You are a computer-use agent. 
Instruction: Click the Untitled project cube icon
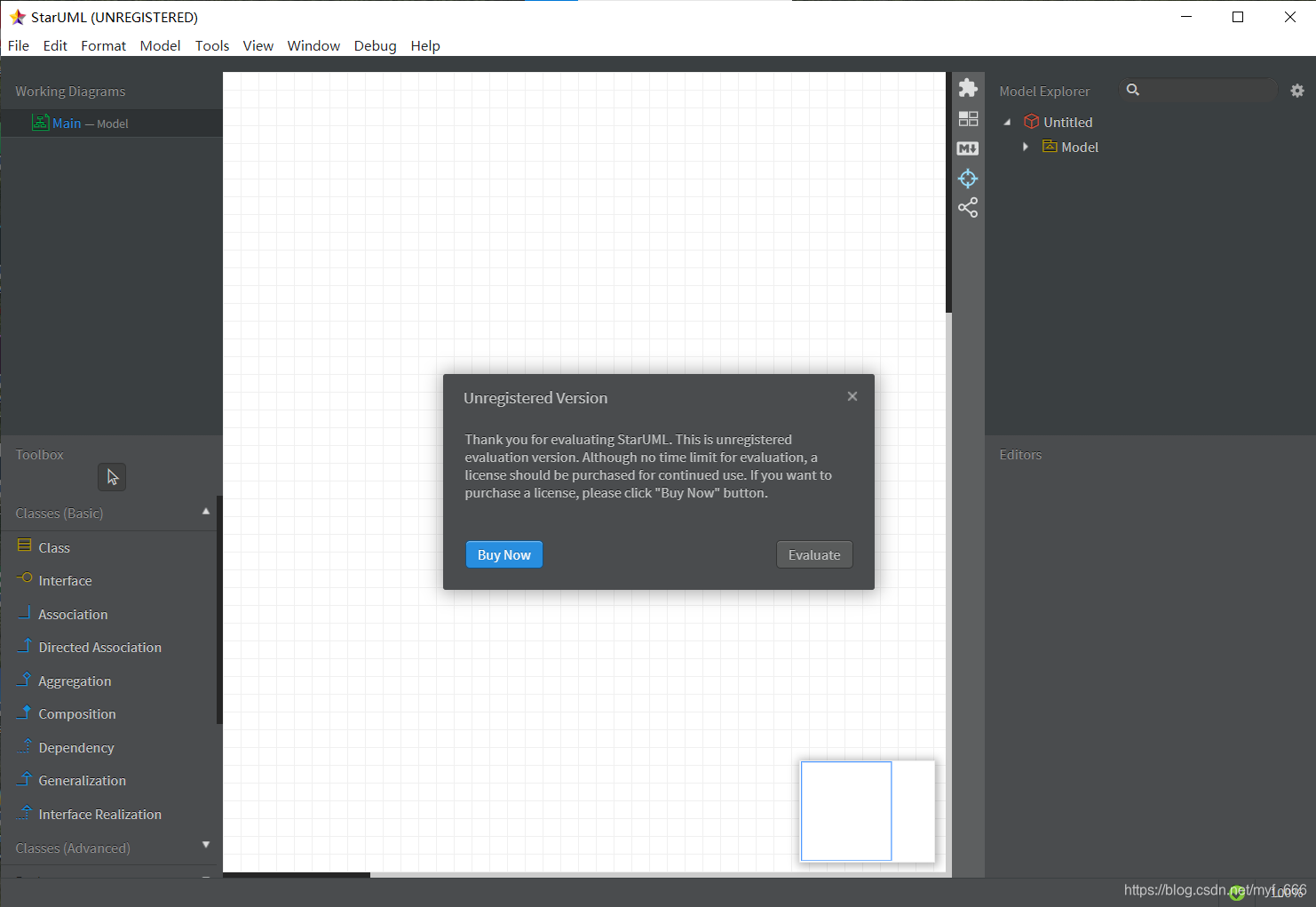tap(1031, 122)
